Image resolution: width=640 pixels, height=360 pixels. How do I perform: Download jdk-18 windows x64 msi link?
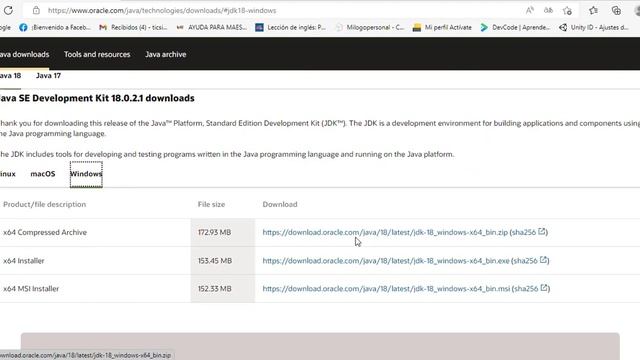(x=386, y=289)
